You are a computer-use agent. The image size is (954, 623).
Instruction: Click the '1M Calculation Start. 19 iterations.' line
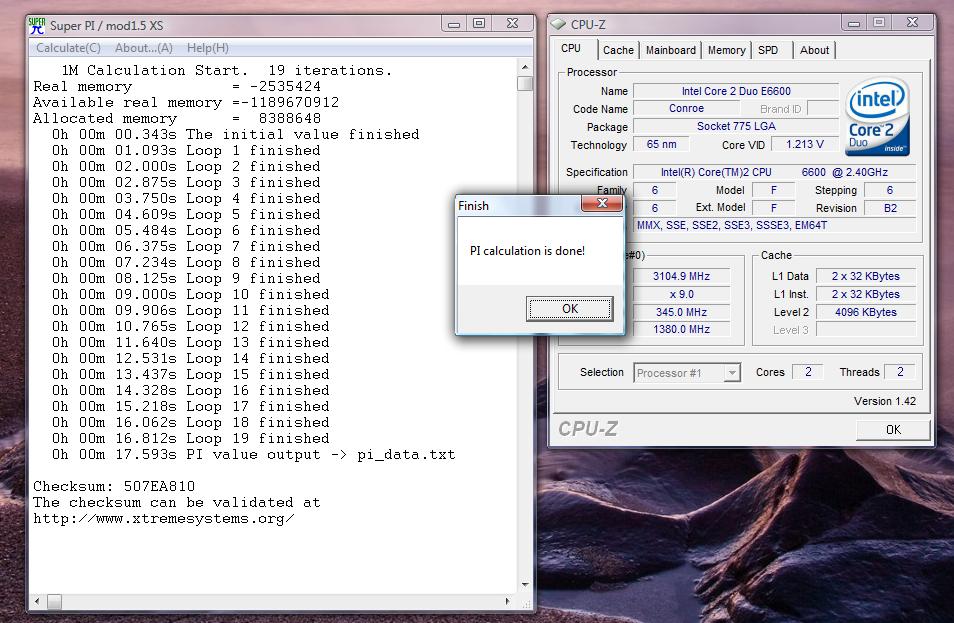pyautogui.click(x=226, y=70)
